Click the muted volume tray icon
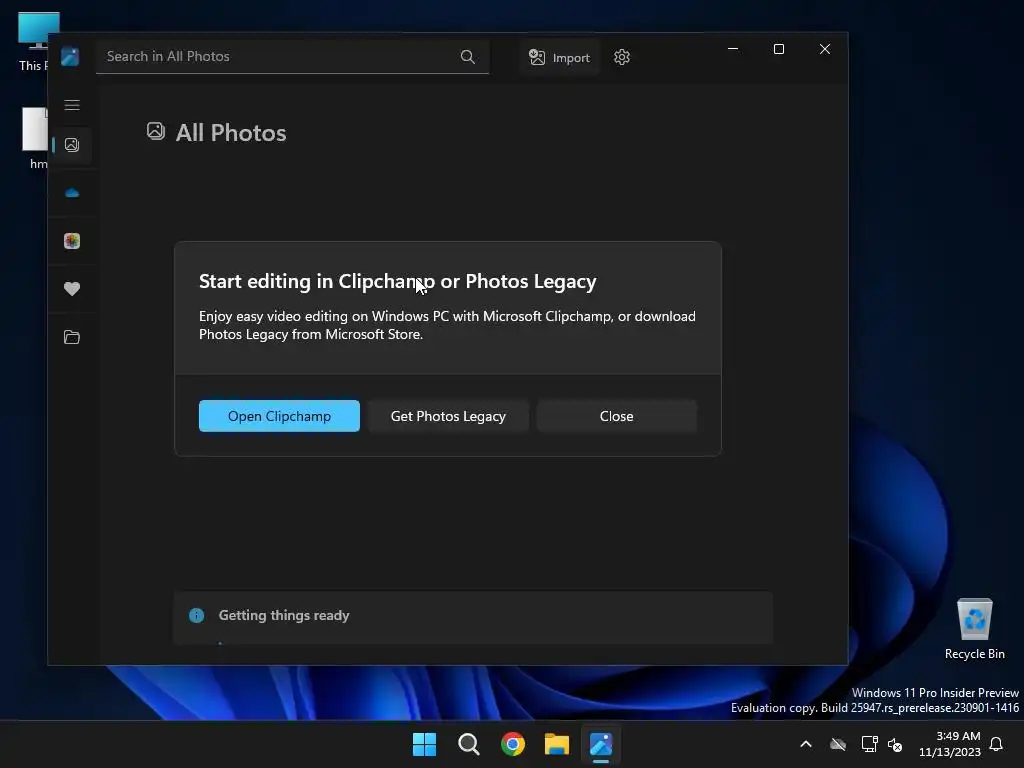This screenshot has height=768, width=1024. (x=895, y=744)
